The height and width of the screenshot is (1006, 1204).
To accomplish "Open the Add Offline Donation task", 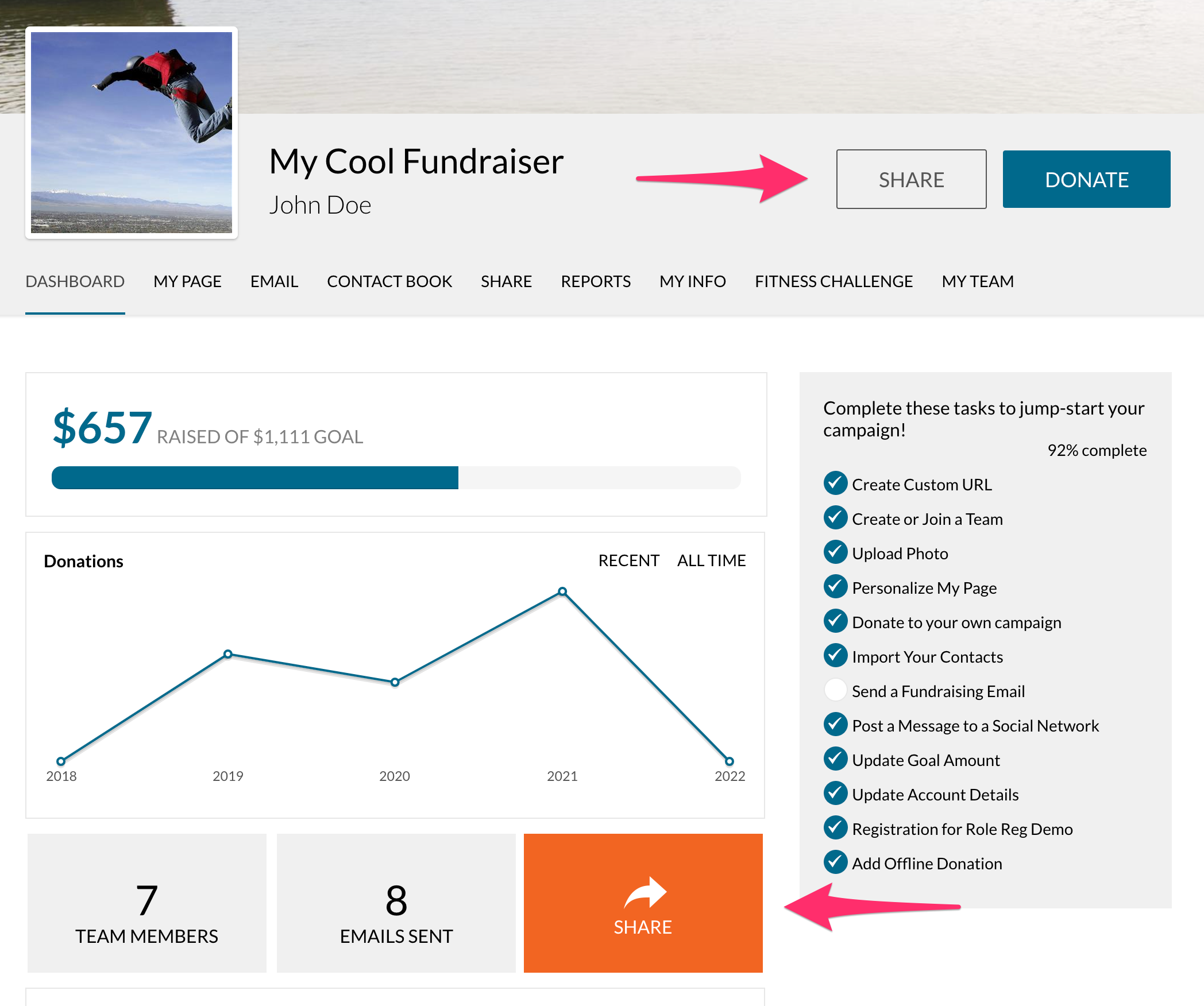I will [x=927, y=864].
